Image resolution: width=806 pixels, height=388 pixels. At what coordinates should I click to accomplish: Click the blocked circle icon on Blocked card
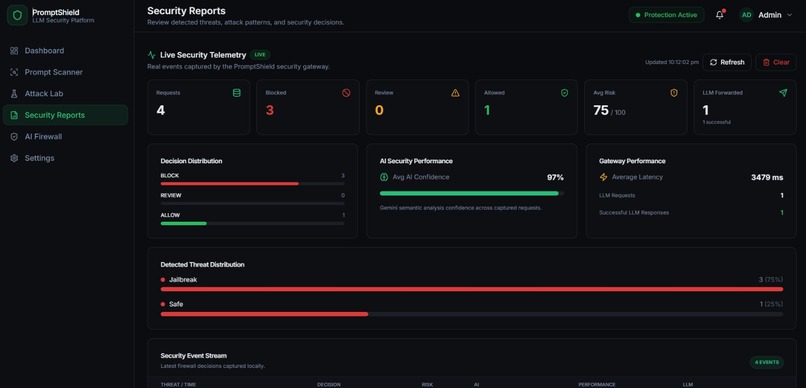(x=346, y=93)
